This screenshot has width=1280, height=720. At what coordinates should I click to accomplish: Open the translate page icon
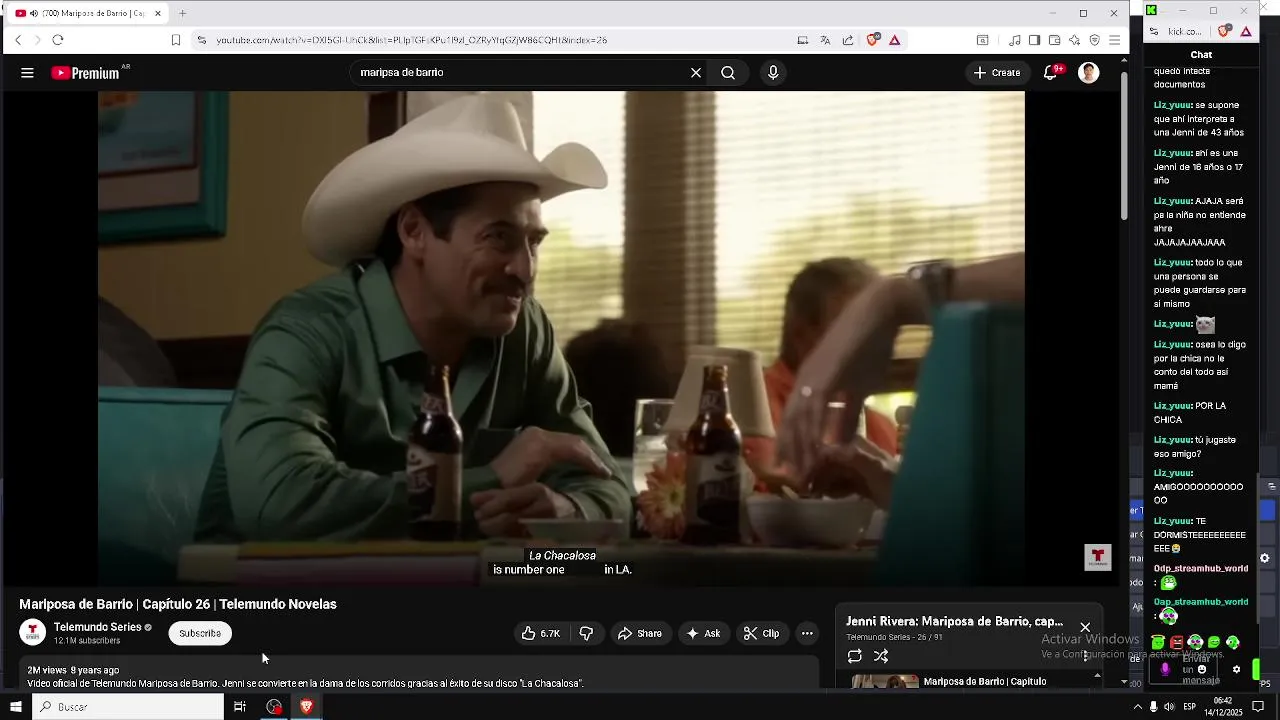click(x=825, y=40)
